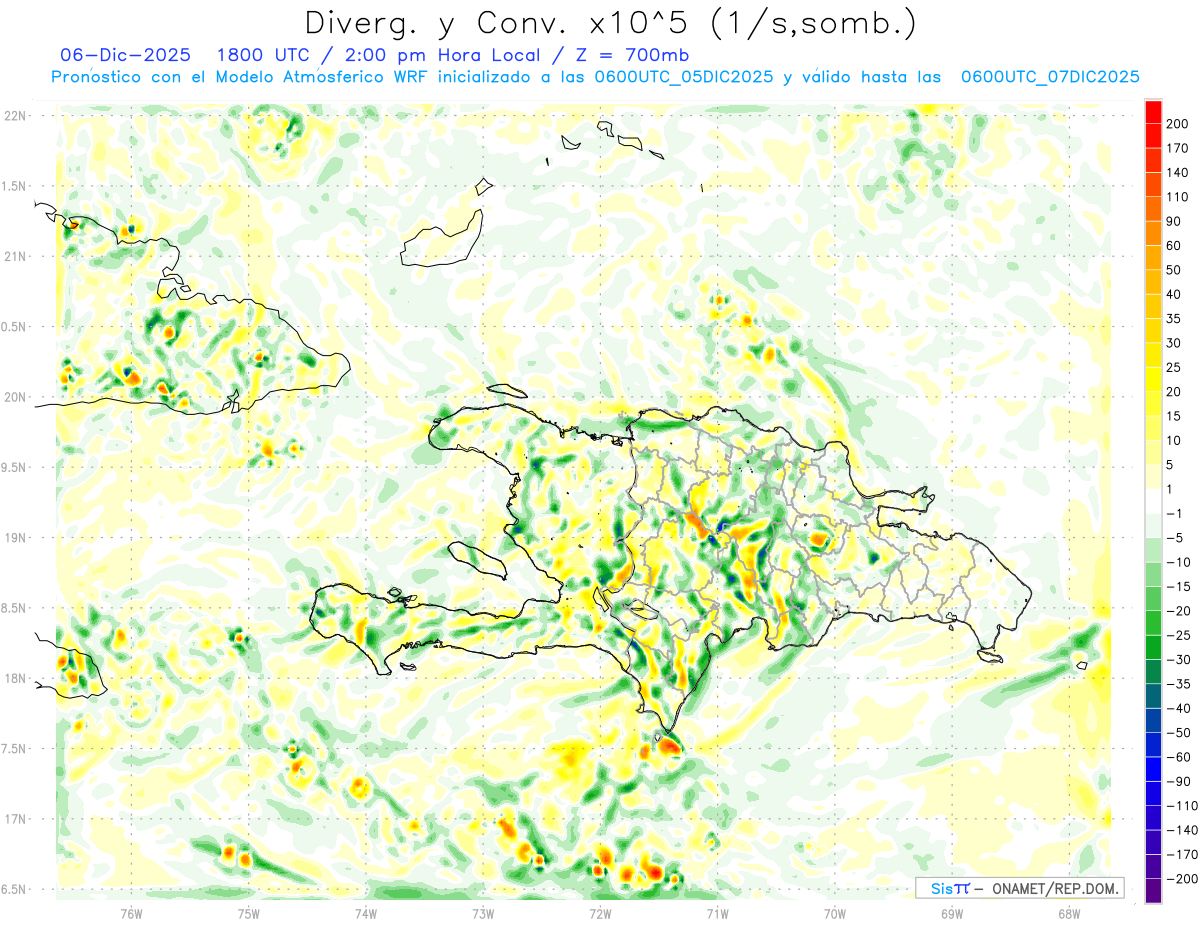The width and height of the screenshot is (1200, 927).
Task: Click the 17N latitude label
Action: click(x=15, y=819)
